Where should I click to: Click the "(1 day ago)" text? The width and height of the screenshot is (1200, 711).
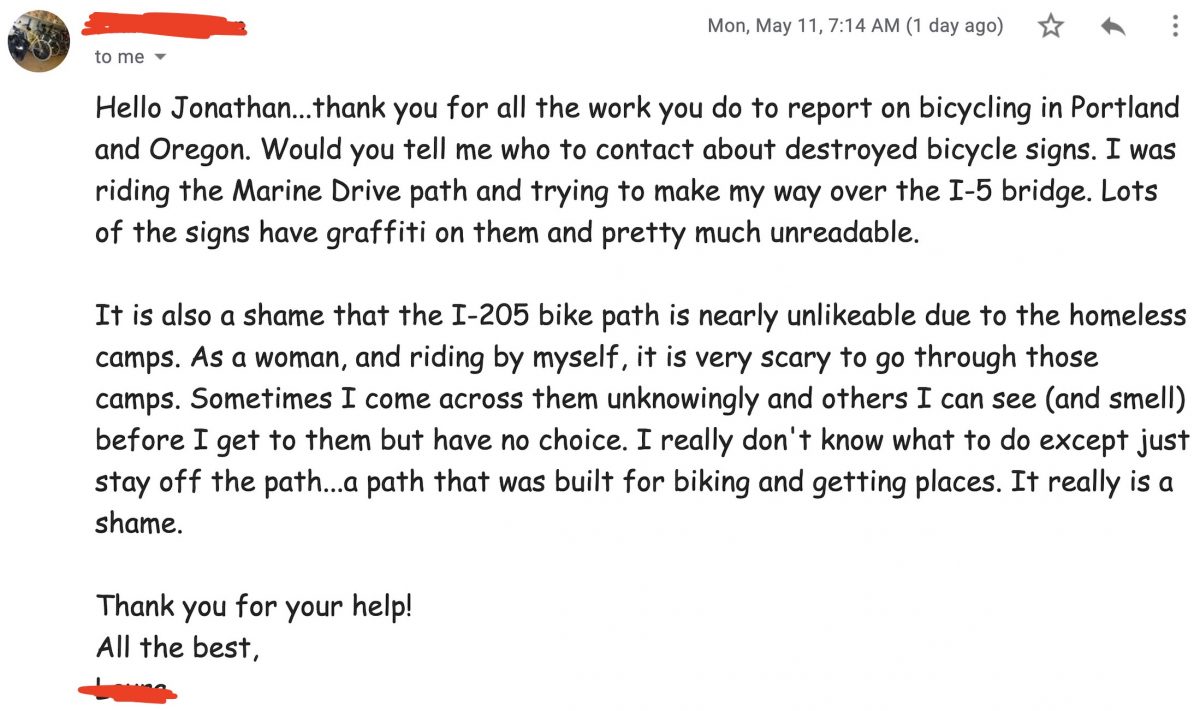pos(954,26)
